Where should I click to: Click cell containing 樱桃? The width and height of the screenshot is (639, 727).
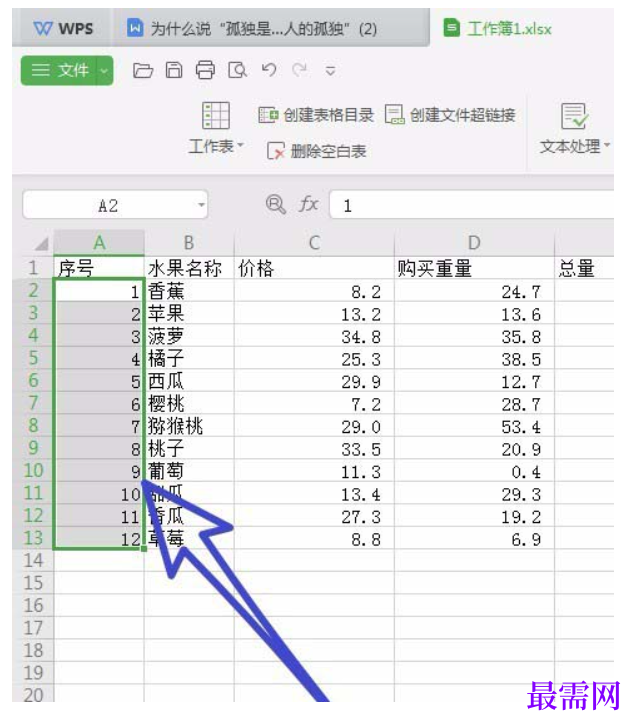pyautogui.click(x=189, y=404)
